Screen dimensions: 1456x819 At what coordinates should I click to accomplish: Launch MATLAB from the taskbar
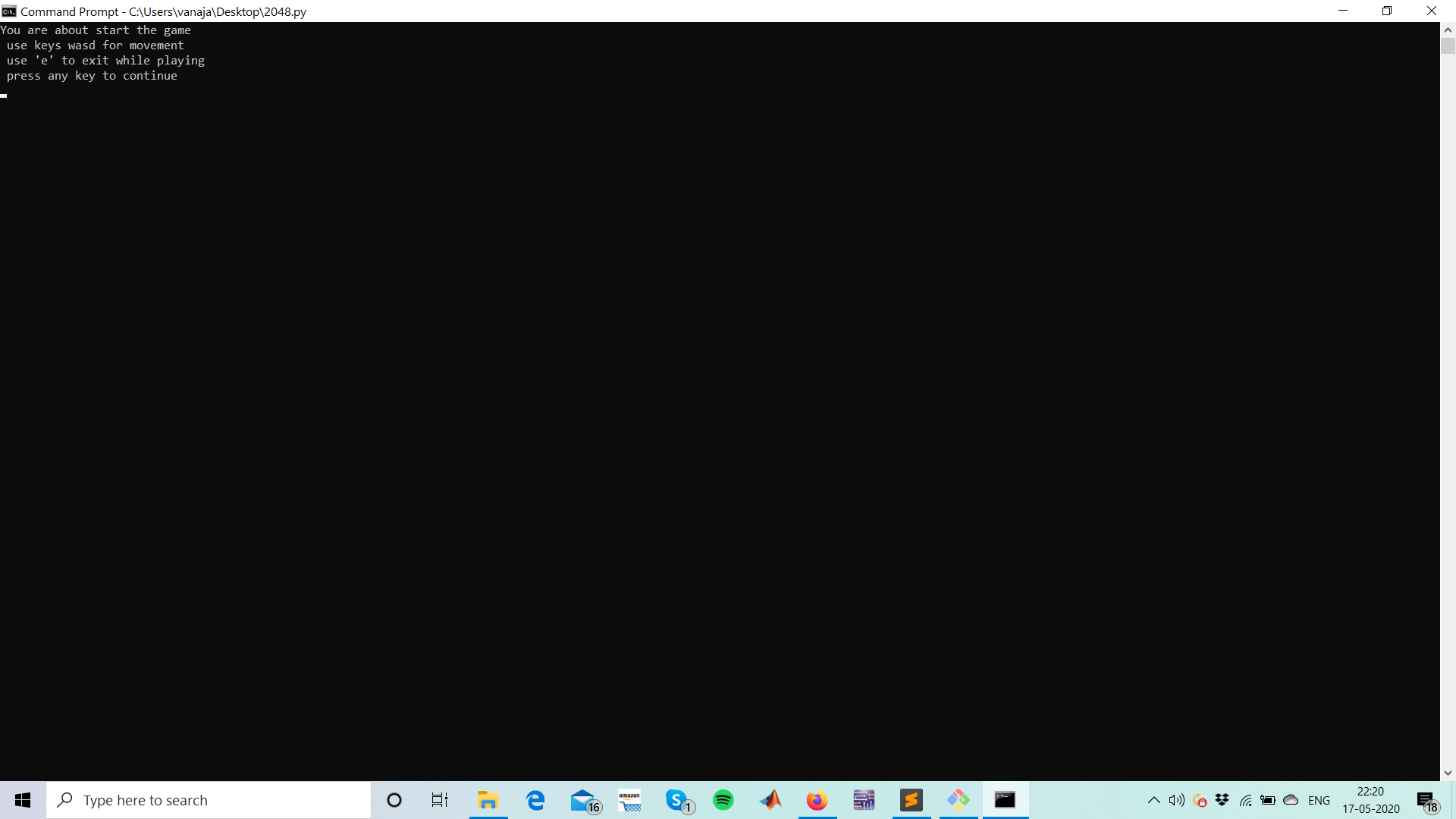click(x=770, y=800)
